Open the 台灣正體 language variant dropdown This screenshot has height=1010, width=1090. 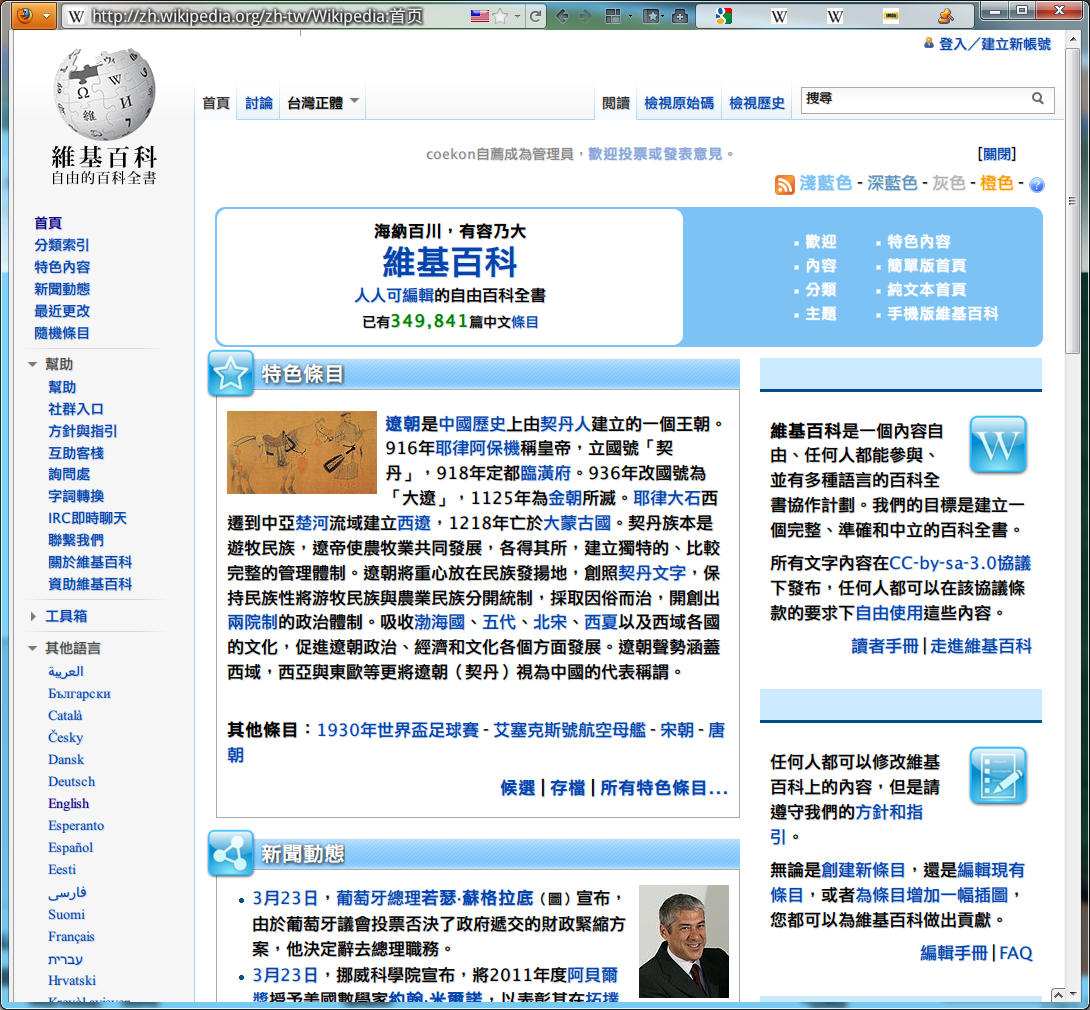point(323,103)
